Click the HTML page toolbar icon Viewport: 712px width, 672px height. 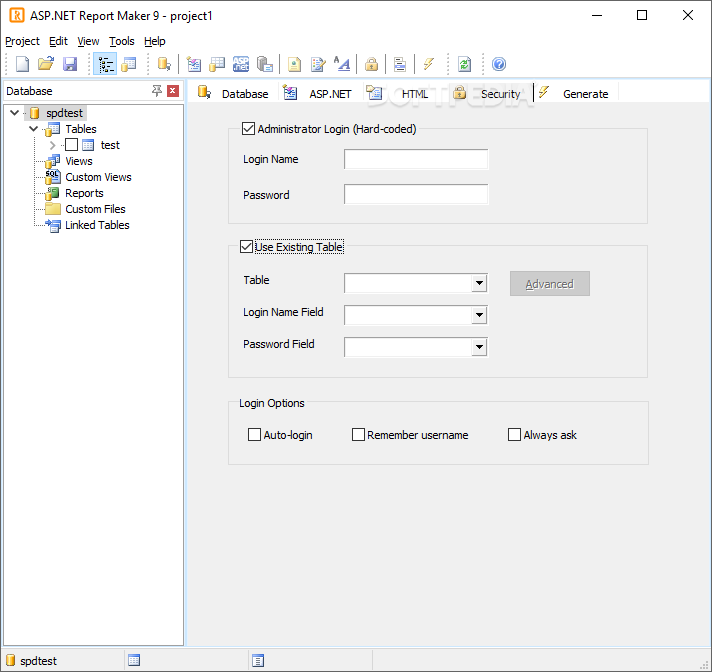point(294,64)
